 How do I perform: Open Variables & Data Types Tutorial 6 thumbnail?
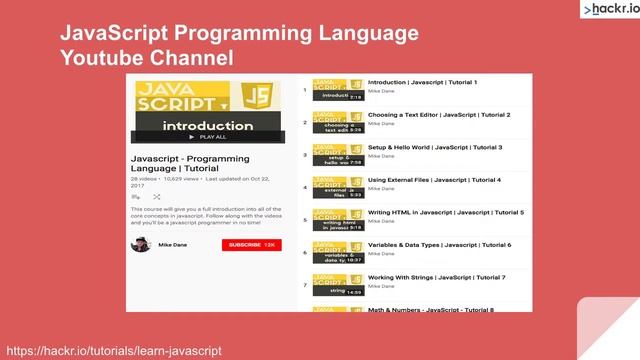click(338, 253)
